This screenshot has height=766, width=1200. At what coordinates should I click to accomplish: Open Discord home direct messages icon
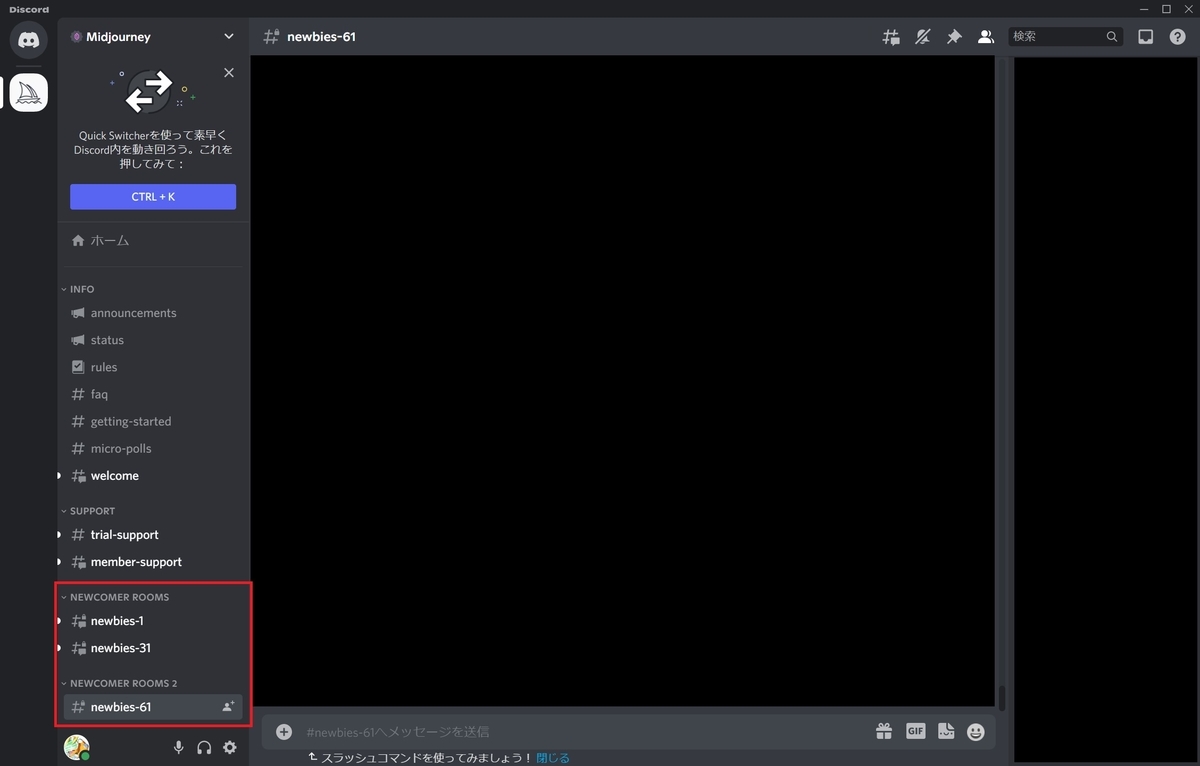[x=29, y=40]
